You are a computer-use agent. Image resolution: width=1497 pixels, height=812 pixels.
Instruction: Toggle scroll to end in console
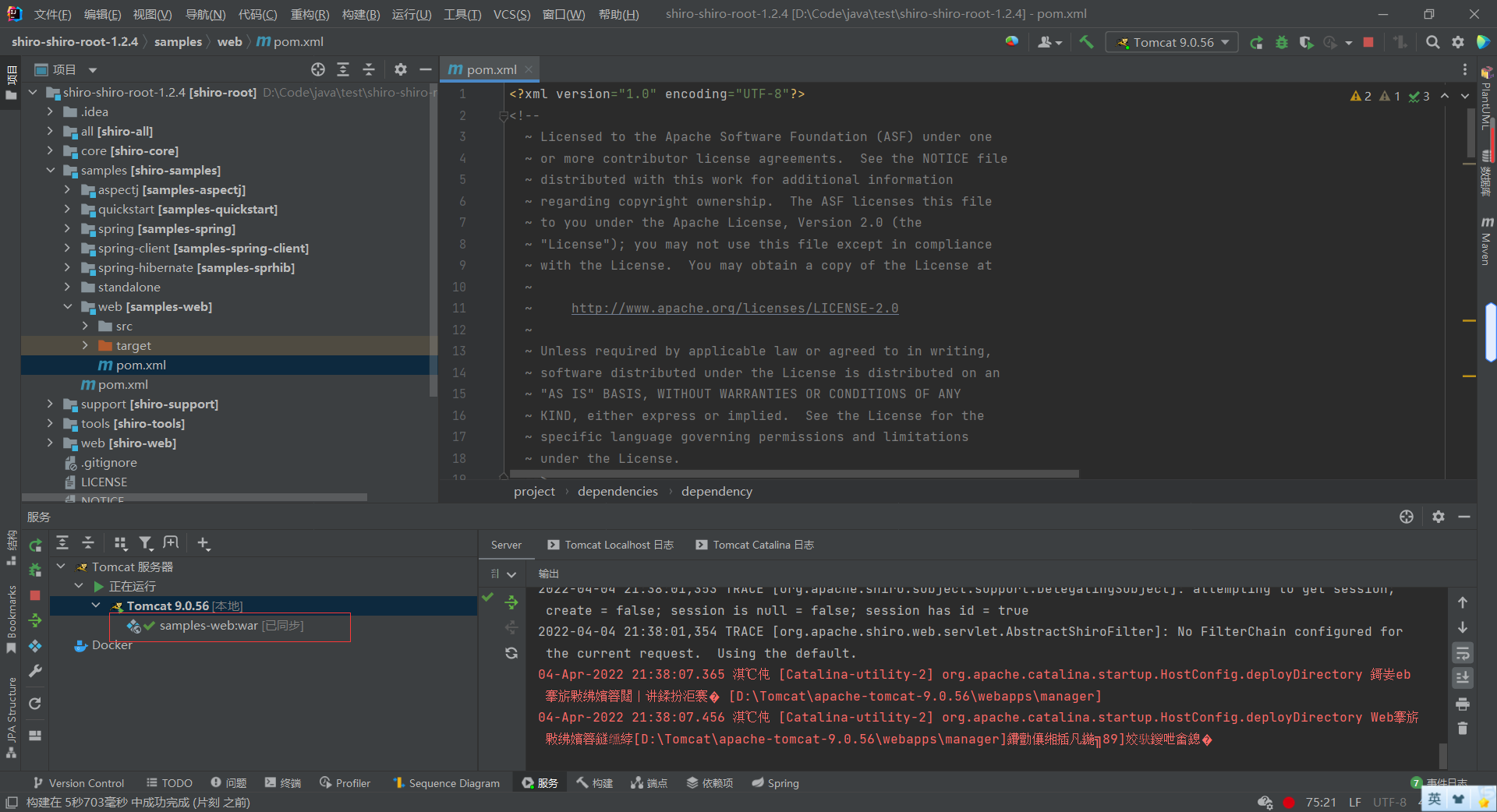click(x=1463, y=678)
